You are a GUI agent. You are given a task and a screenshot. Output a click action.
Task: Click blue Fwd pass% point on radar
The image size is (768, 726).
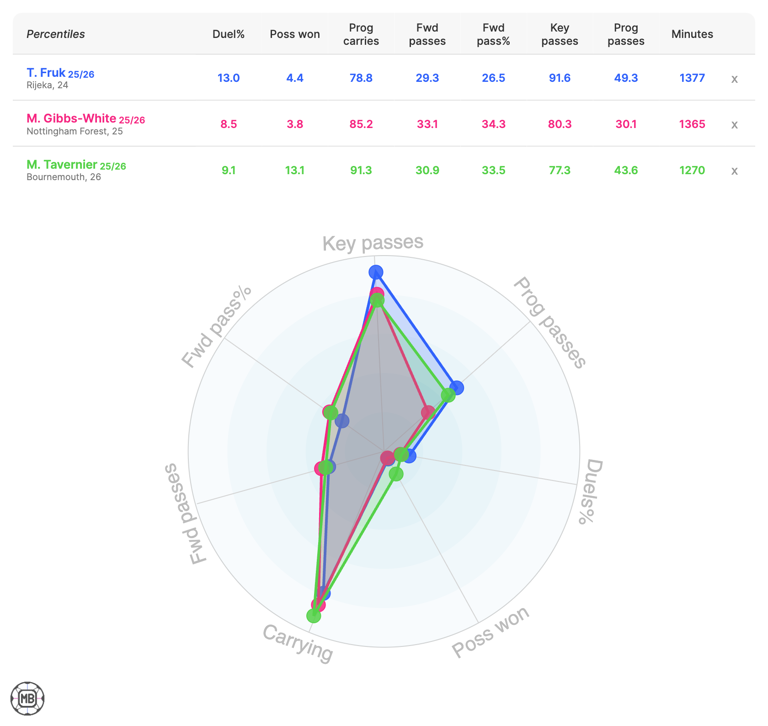[342, 420]
